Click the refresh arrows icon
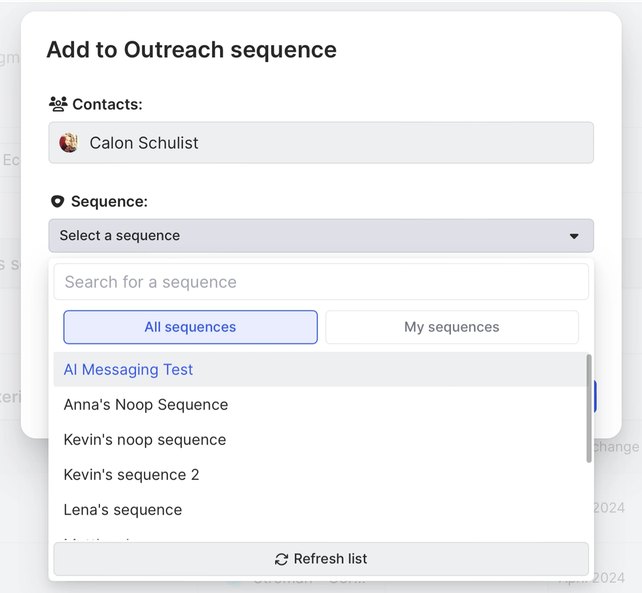This screenshot has height=593, width=642. tap(281, 559)
